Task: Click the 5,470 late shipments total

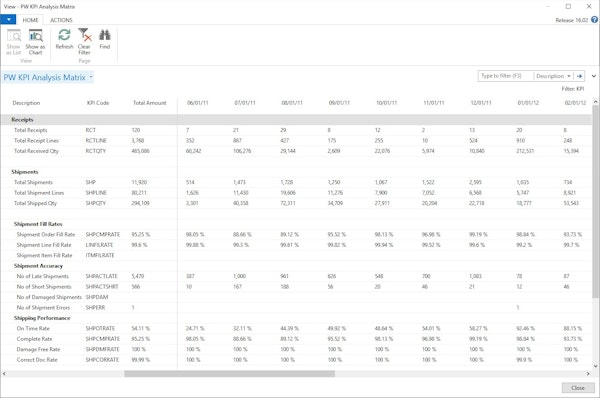Action: point(138,276)
